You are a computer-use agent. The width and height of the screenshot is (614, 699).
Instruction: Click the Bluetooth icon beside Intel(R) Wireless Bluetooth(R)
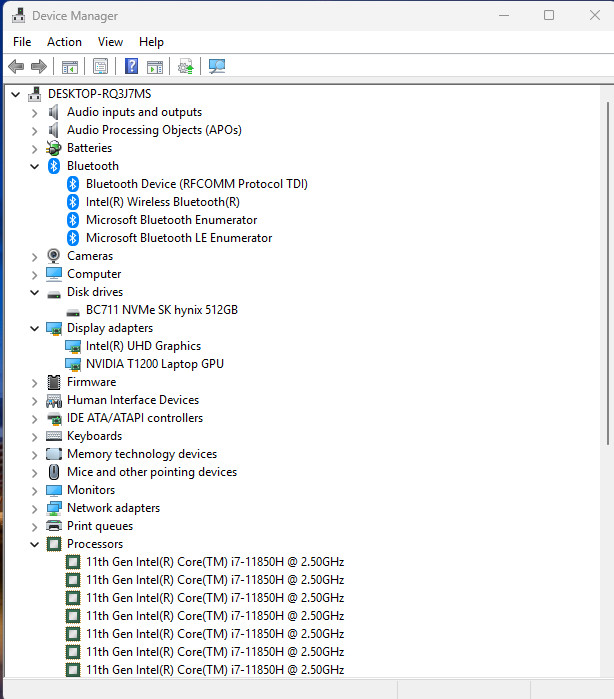pos(73,202)
